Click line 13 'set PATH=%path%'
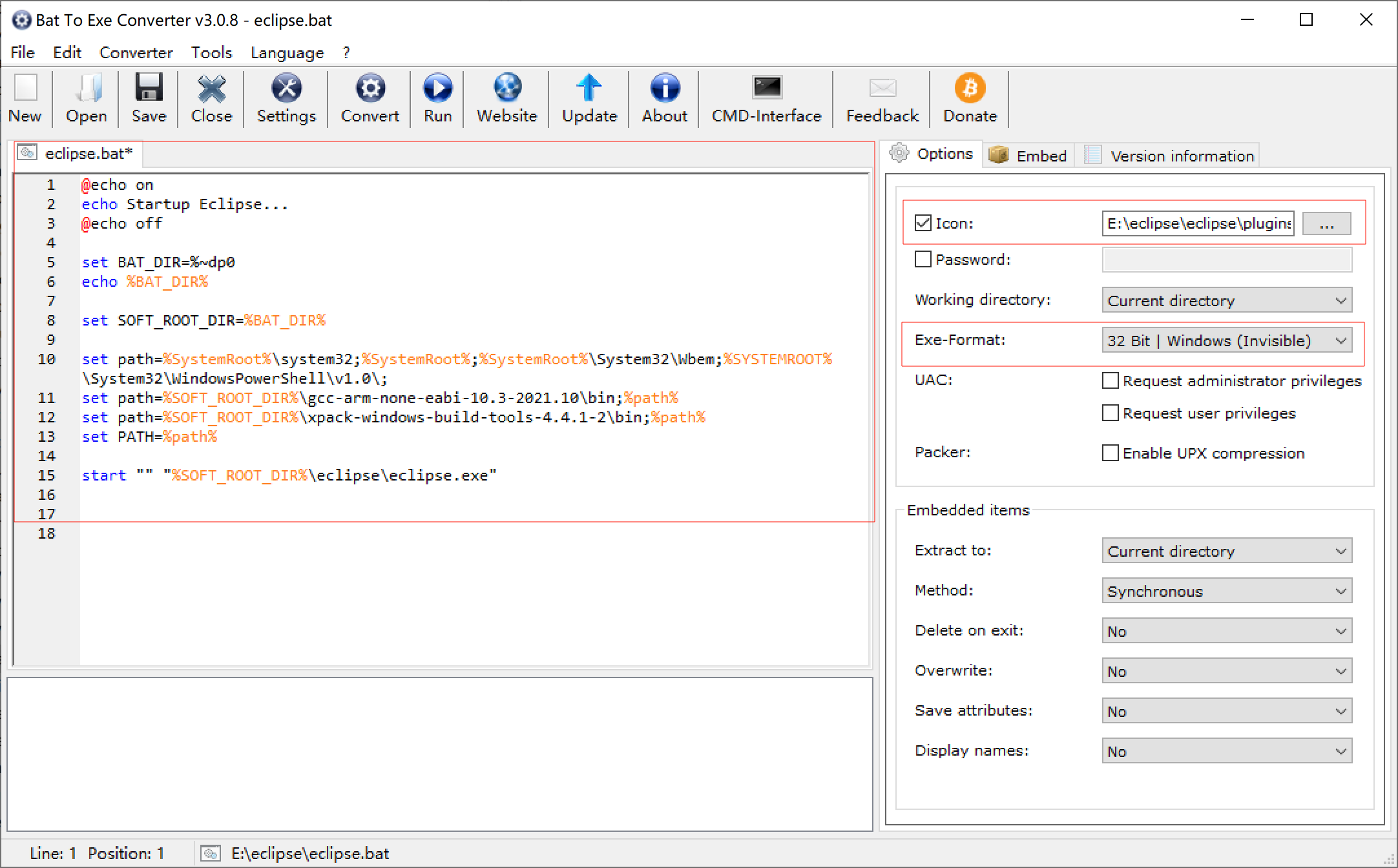 (x=149, y=437)
